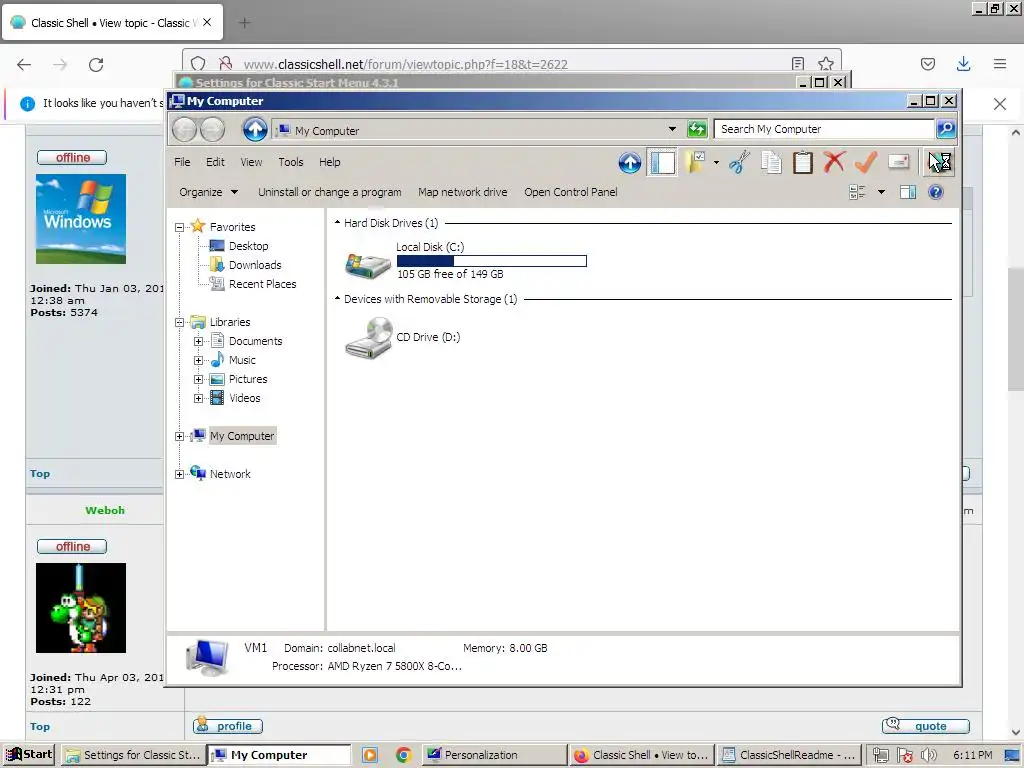Click the browser reload button
Screen dimensions: 1024x768
point(96,65)
